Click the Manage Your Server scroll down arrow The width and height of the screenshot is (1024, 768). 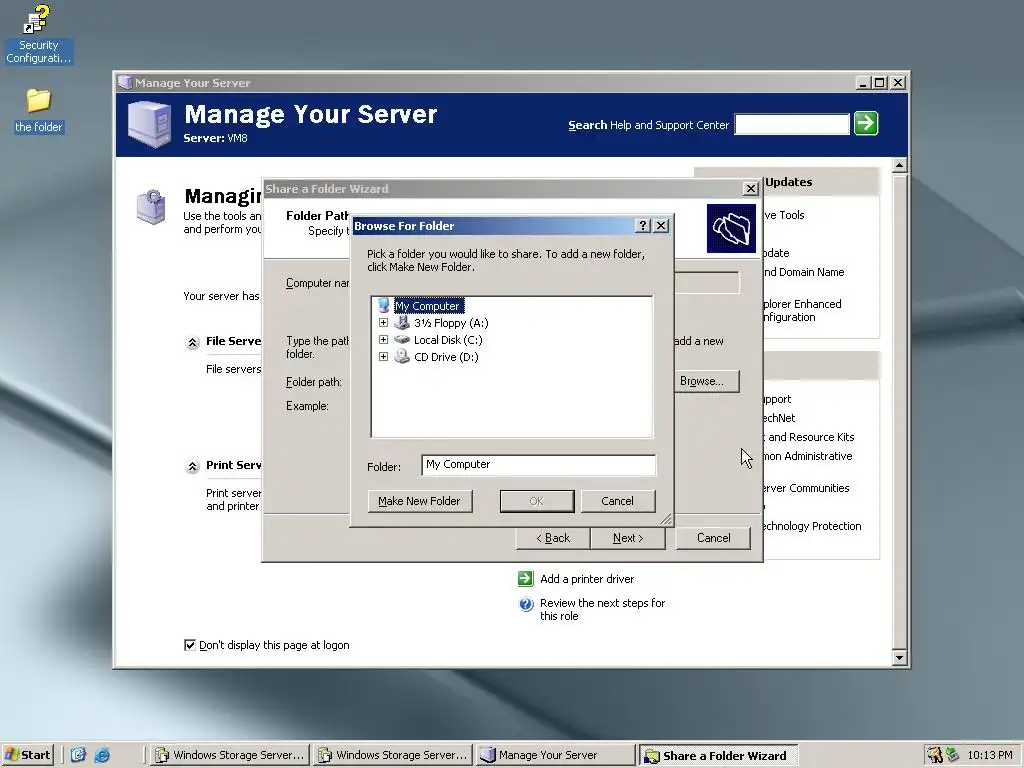(899, 658)
